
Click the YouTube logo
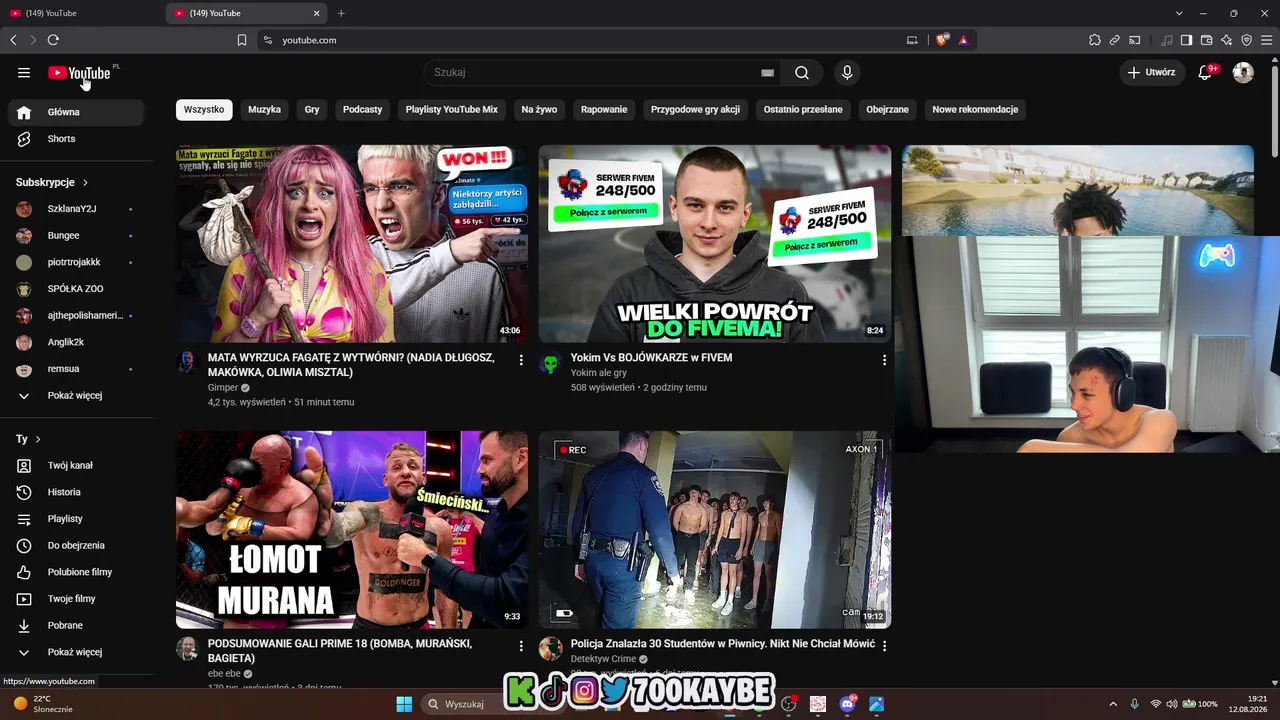click(x=79, y=73)
